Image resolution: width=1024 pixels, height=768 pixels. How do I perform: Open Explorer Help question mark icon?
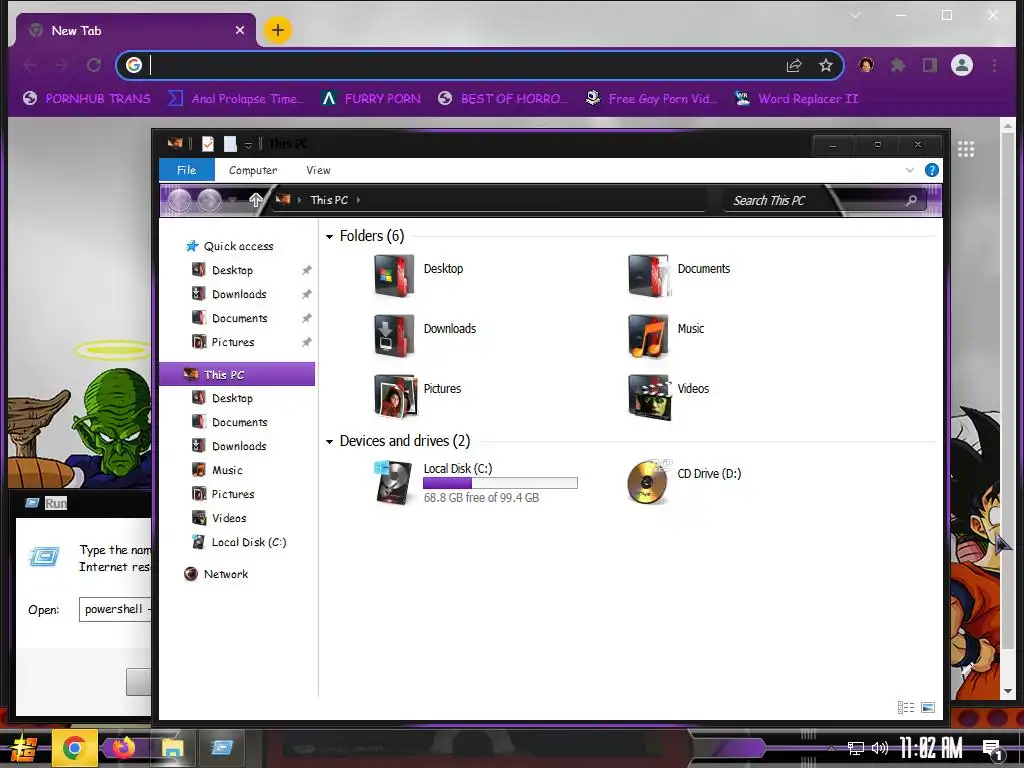click(932, 170)
